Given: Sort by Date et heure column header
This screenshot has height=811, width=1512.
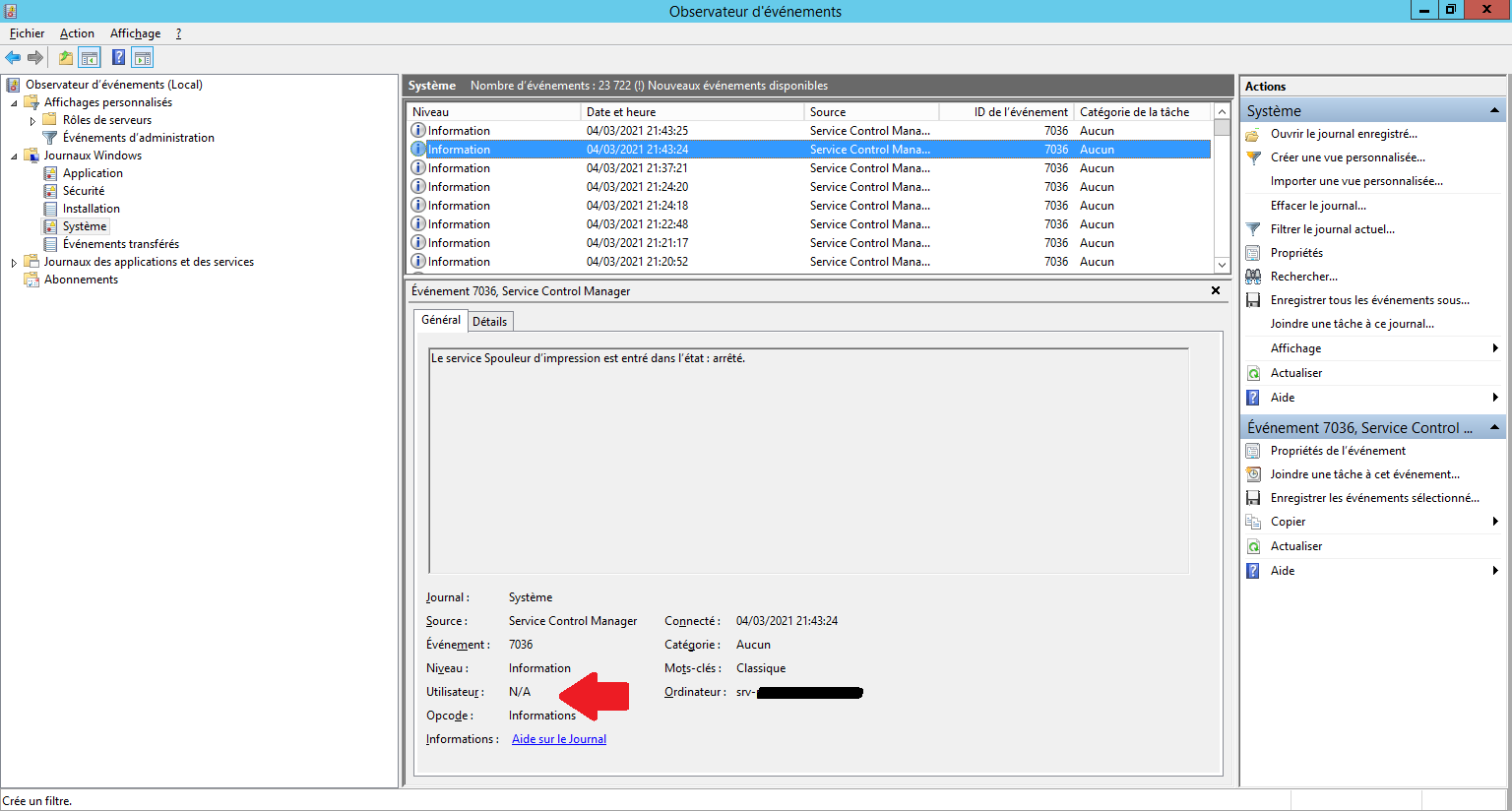Looking at the screenshot, I should point(692,112).
